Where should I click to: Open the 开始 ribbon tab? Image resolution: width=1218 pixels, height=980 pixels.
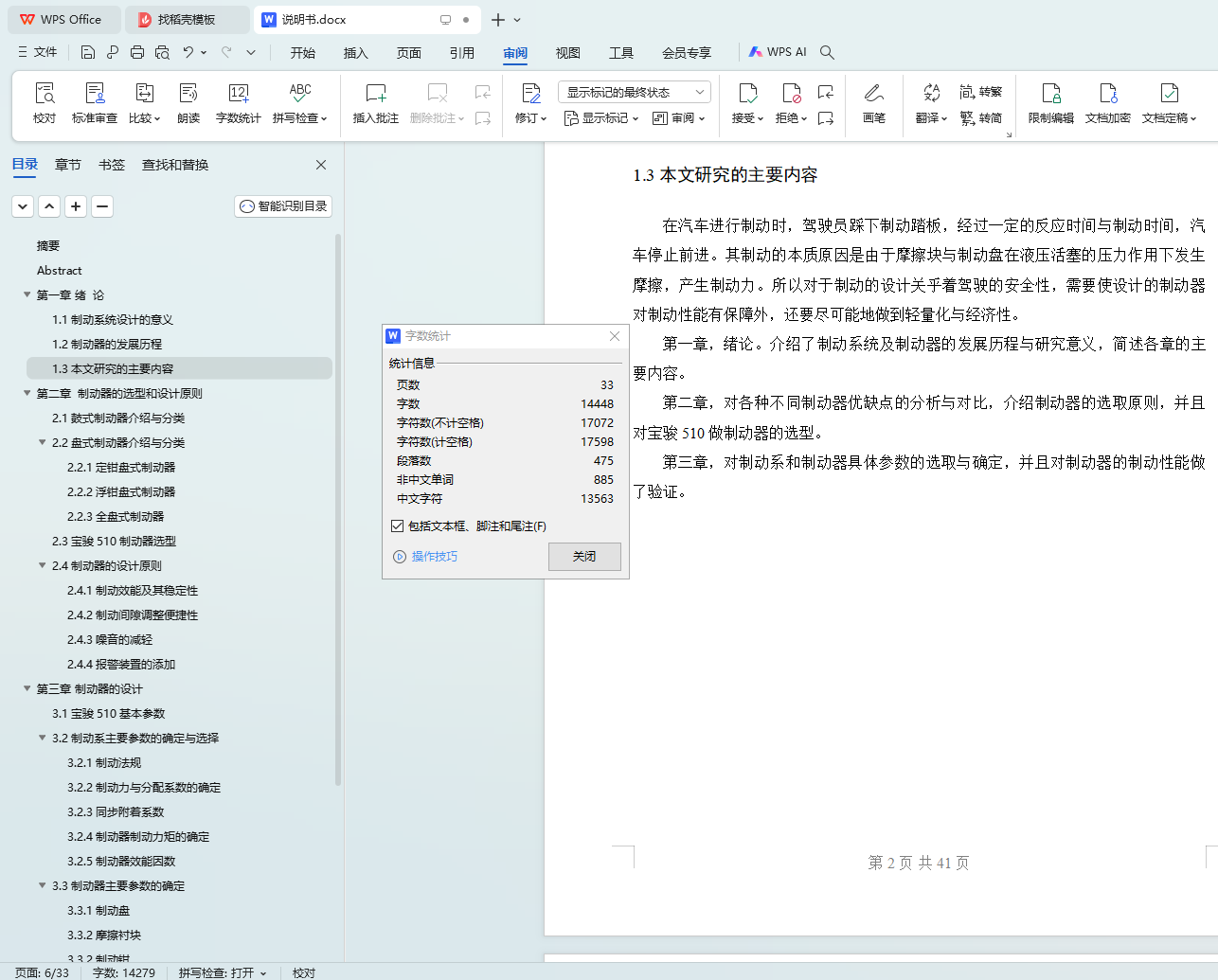pyautogui.click(x=303, y=53)
